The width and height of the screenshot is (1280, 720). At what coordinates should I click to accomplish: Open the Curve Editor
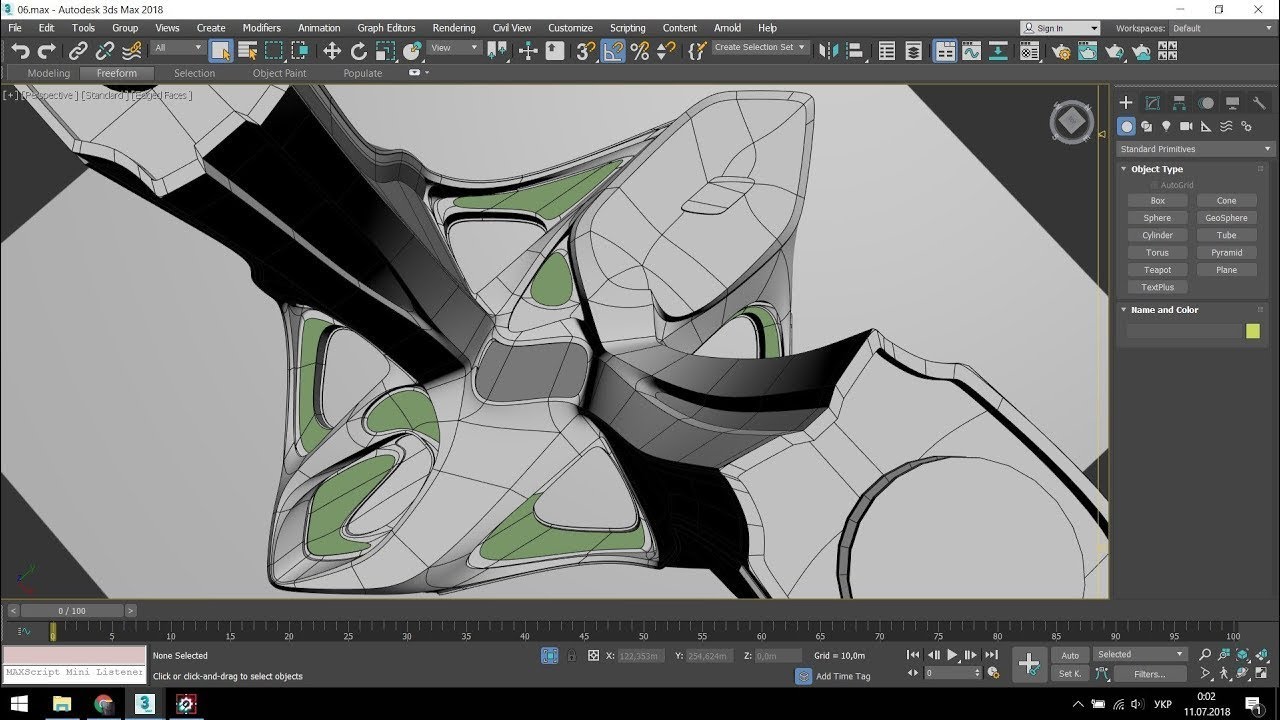971,51
